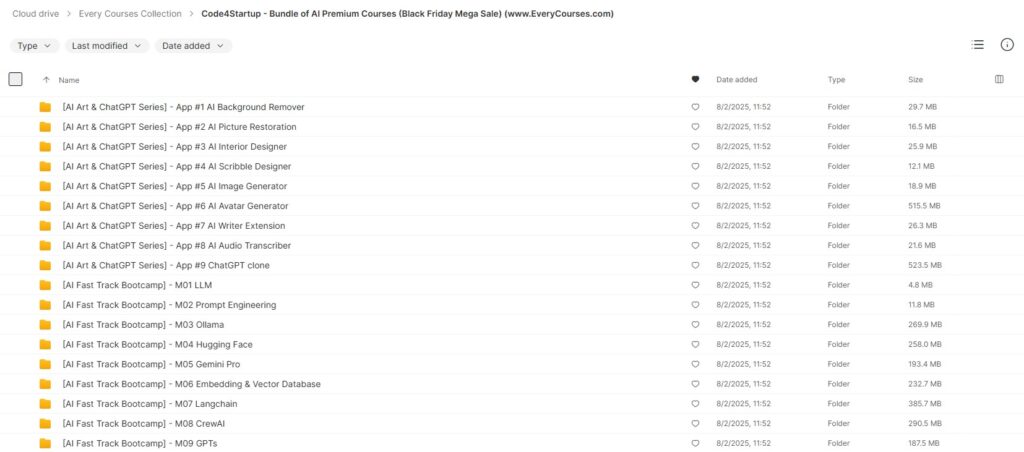Viewport: 1024px width, 452px height.
Task: Switch to list view layout icon
Action: pyautogui.click(x=977, y=45)
